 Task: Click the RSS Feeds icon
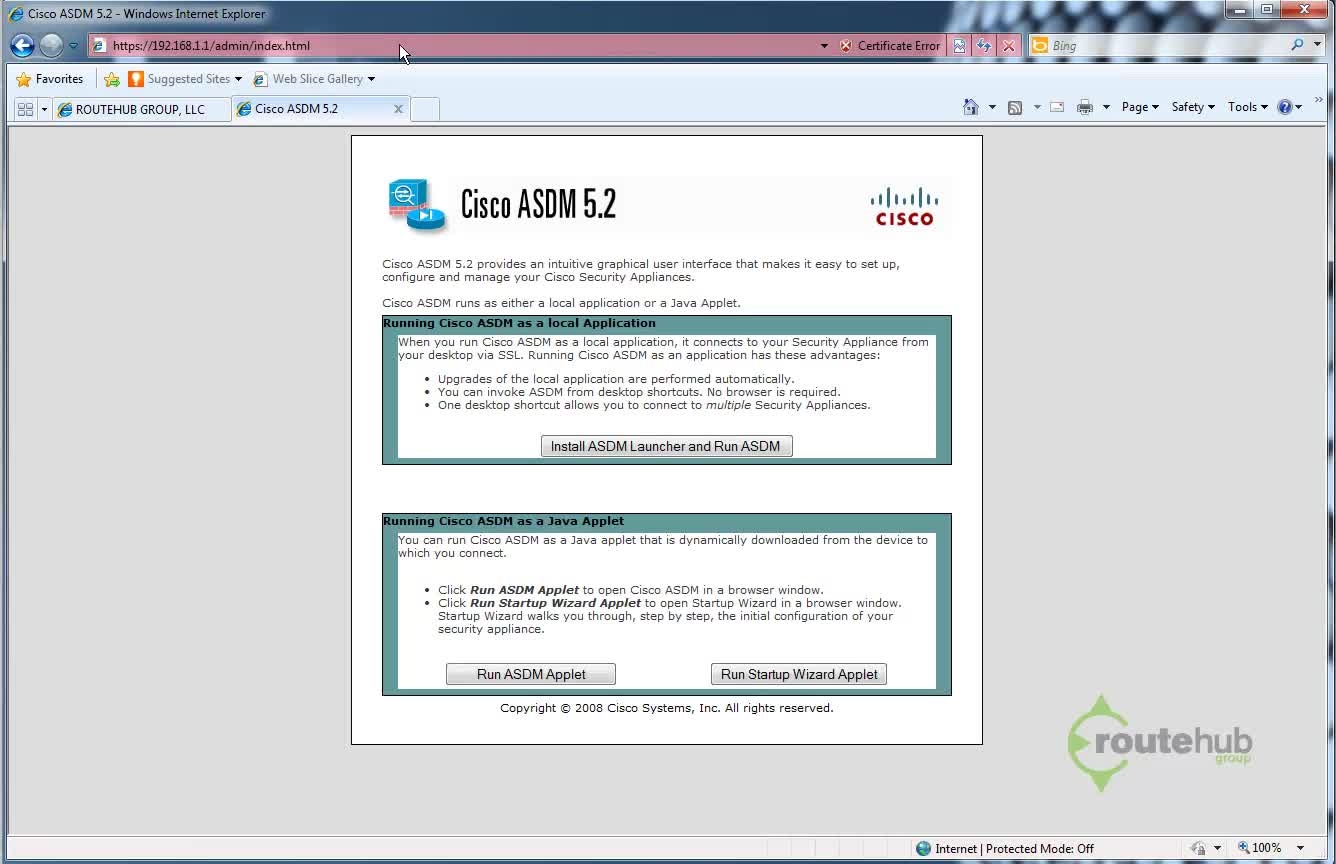tap(1015, 107)
